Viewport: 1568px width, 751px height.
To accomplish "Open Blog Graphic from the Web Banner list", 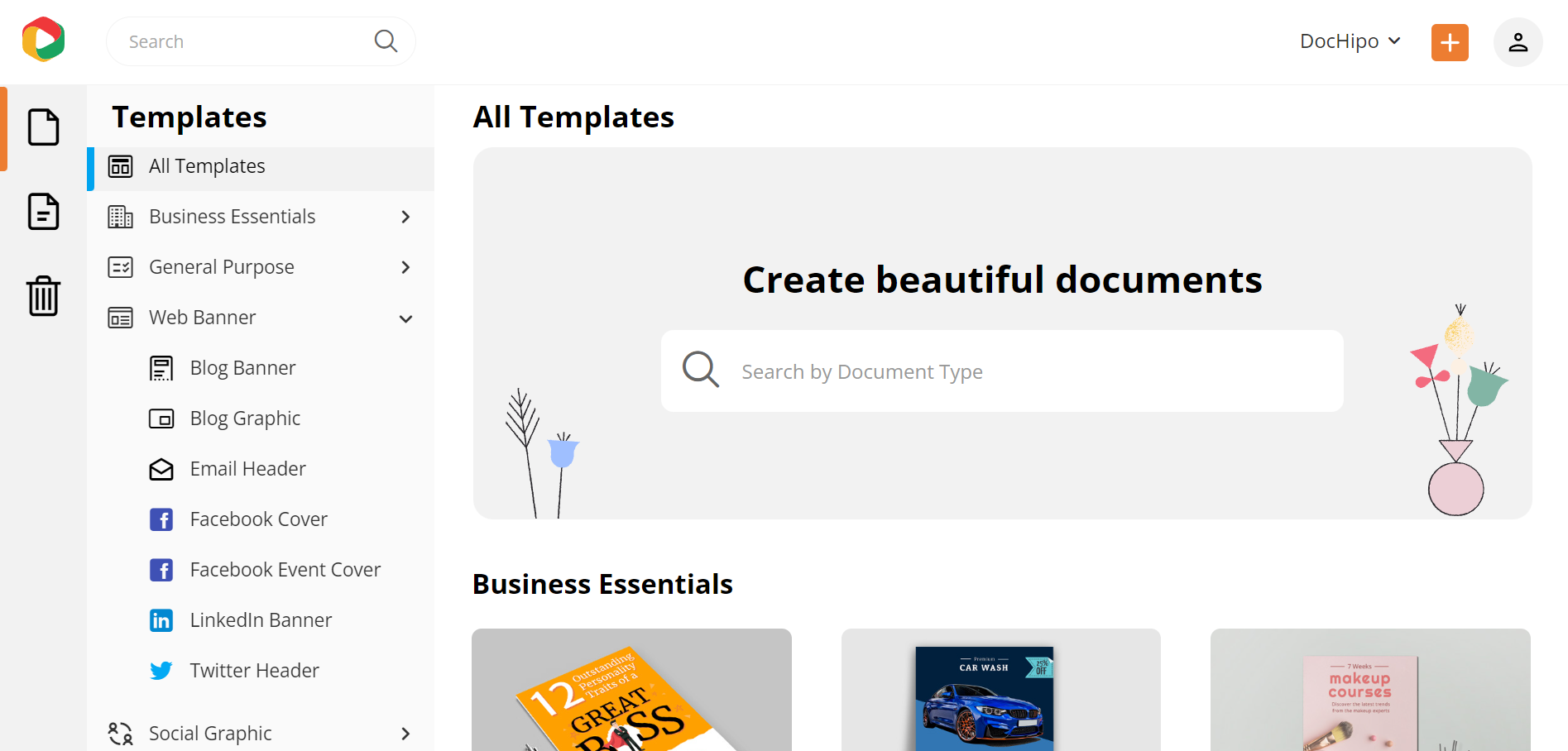I will pos(245,418).
